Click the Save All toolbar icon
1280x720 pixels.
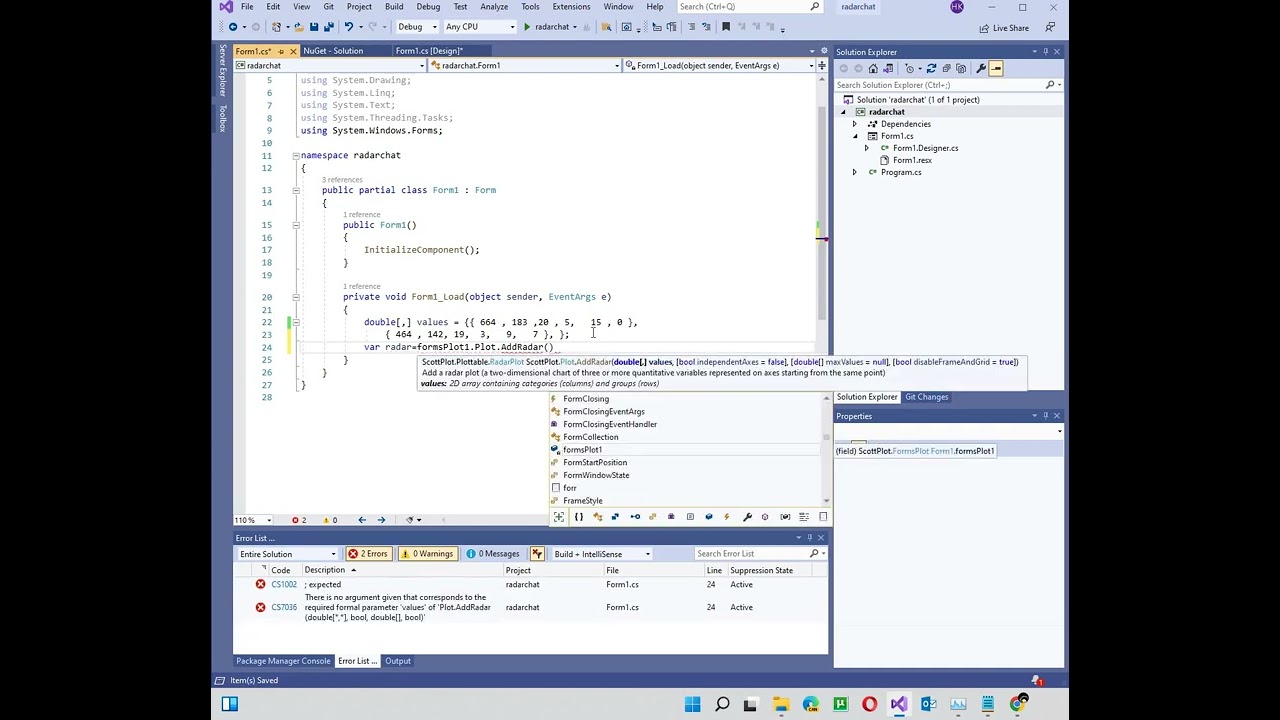coord(327,27)
